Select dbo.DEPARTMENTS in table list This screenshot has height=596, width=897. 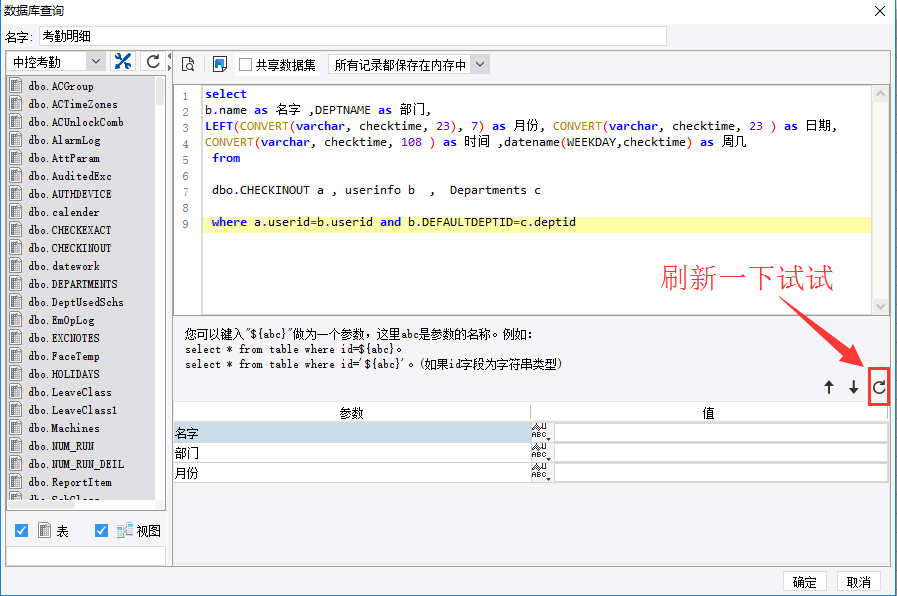click(x=73, y=284)
